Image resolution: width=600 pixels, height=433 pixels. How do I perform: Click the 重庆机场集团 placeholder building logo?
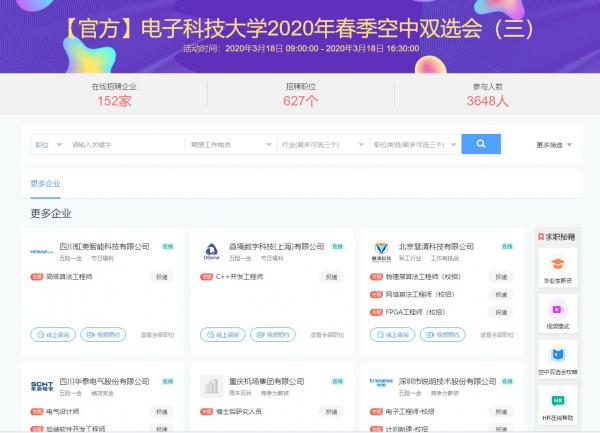point(211,386)
